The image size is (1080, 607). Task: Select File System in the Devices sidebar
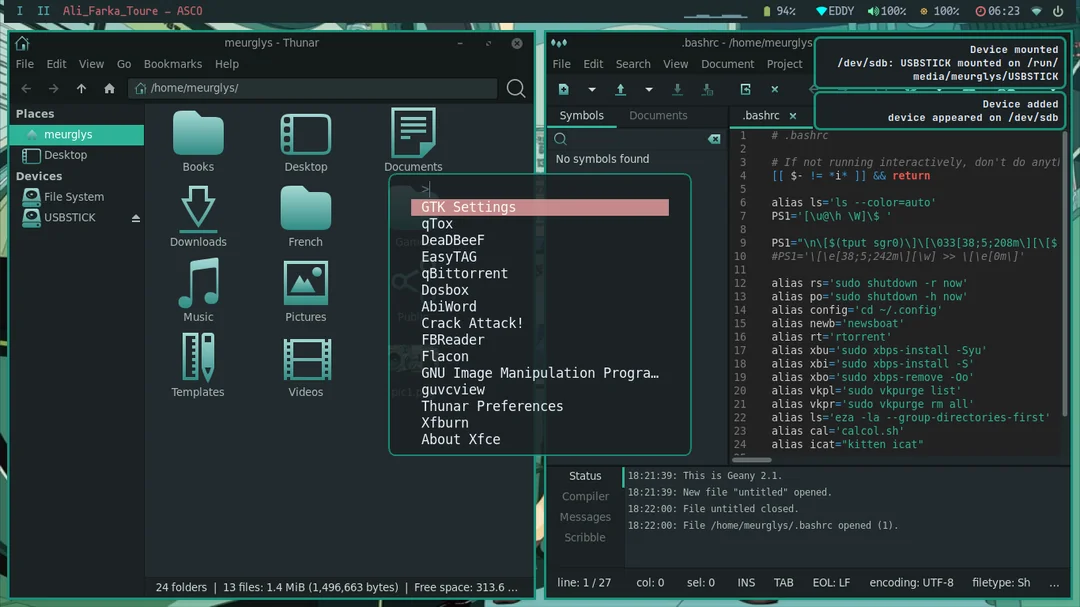(x=73, y=197)
